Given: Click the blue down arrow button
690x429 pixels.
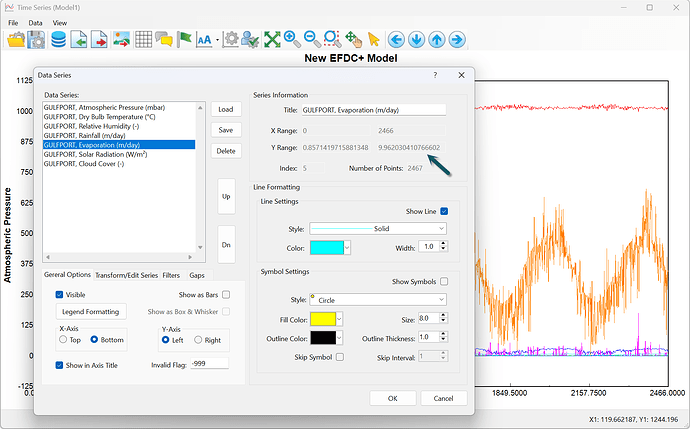Looking at the screenshot, I should pos(416,40).
